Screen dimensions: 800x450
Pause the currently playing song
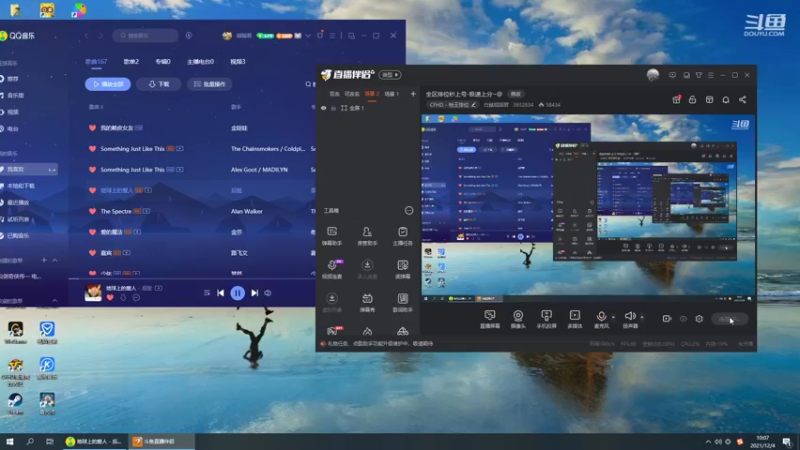click(237, 293)
